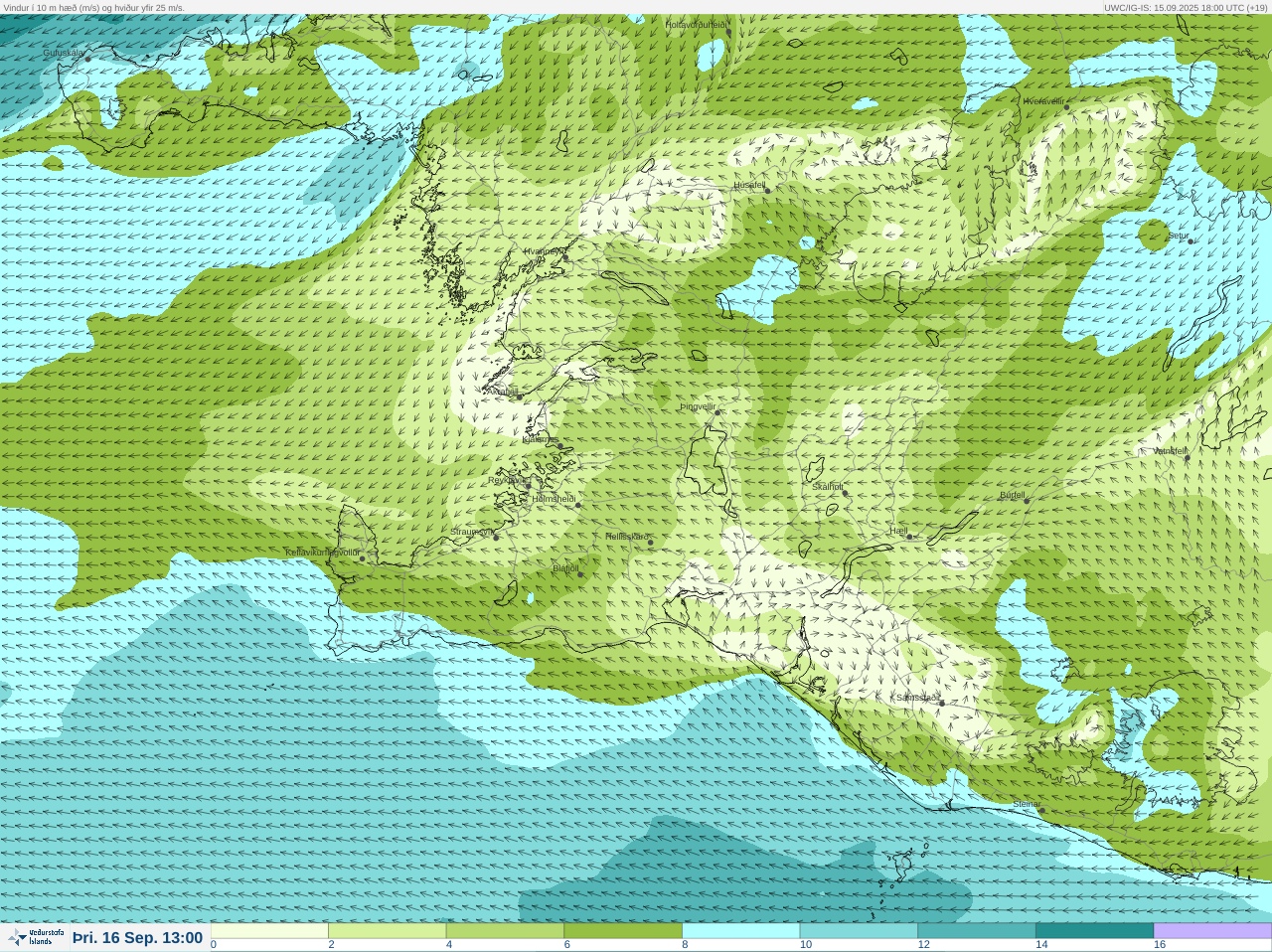Click the Hólmsheiði station label
The height and width of the screenshot is (952, 1272).
click(x=554, y=499)
